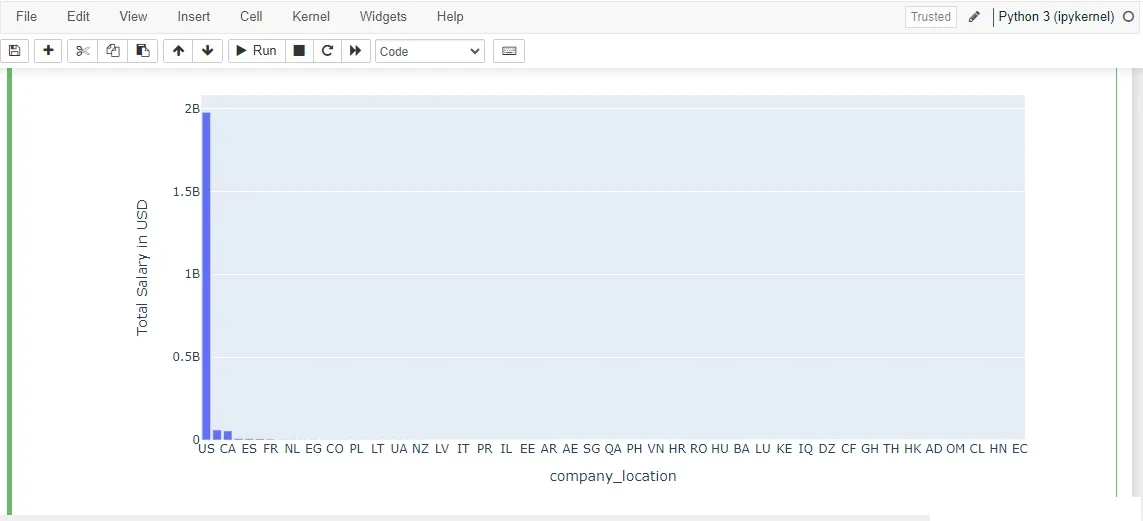1143x521 pixels.
Task: Move selected cell down arrow
Action: click(x=207, y=51)
